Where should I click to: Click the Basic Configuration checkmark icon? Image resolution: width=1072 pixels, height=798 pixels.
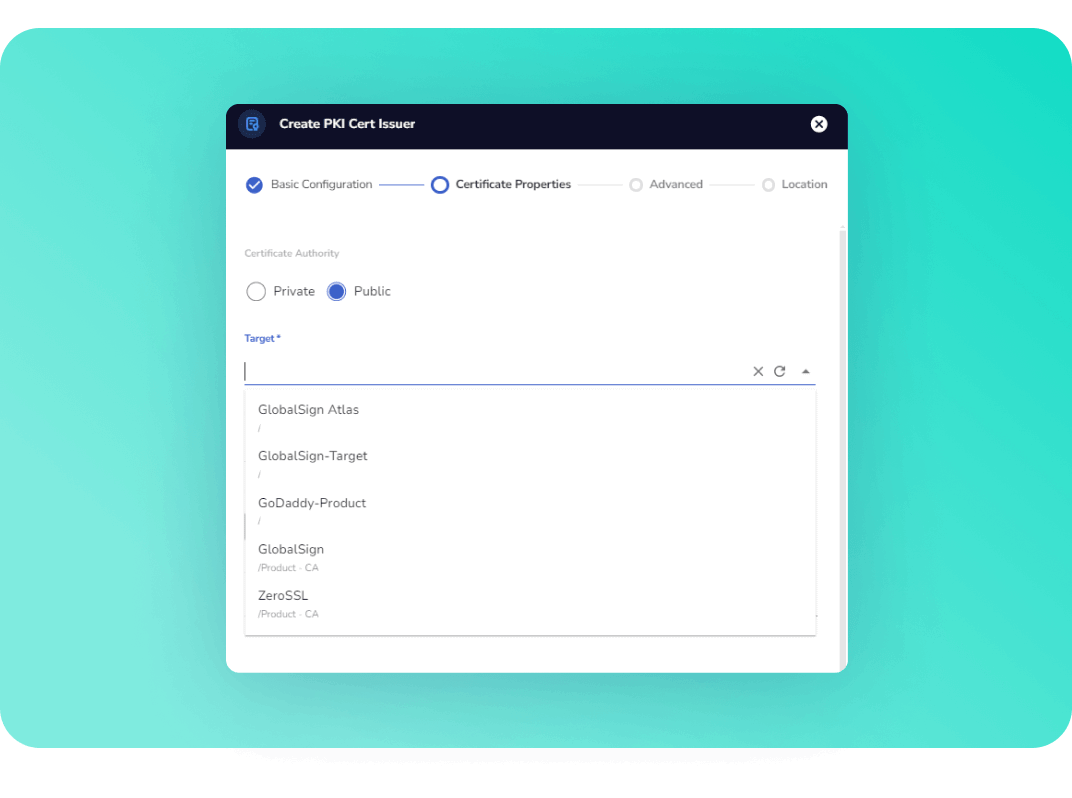[254, 185]
